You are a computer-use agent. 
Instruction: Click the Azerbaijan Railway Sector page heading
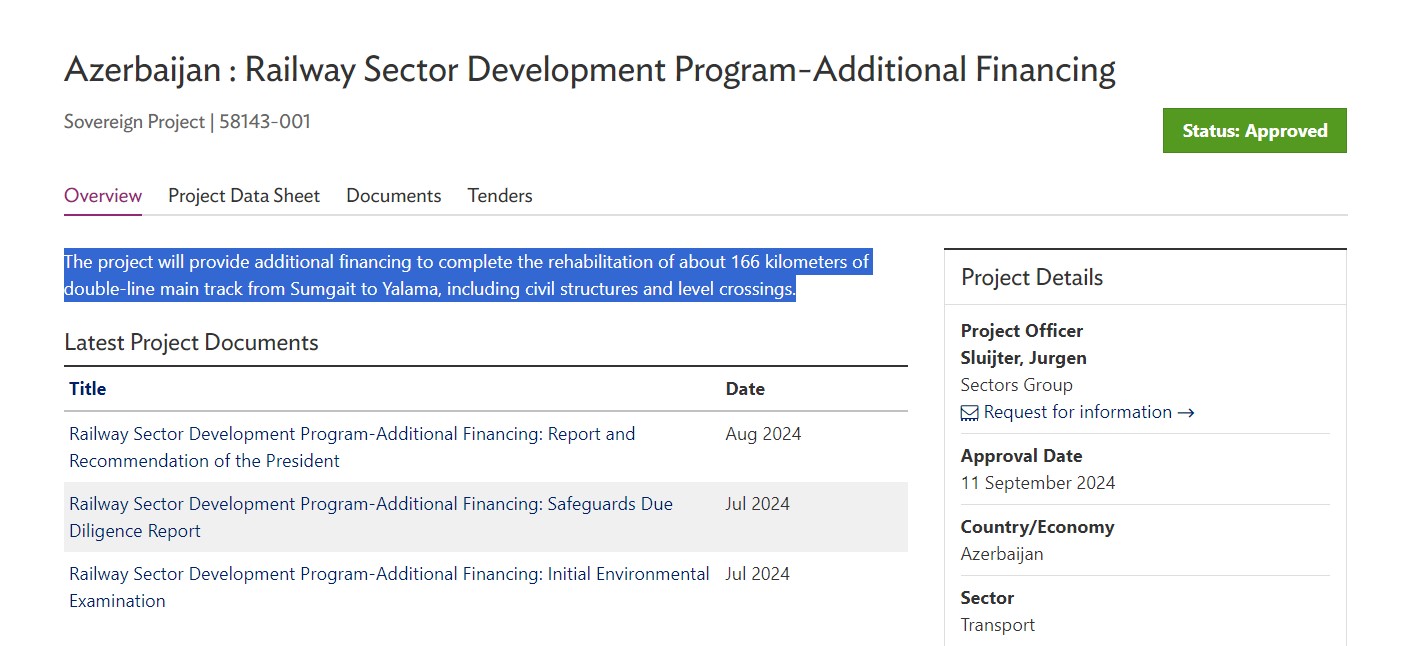coord(589,70)
